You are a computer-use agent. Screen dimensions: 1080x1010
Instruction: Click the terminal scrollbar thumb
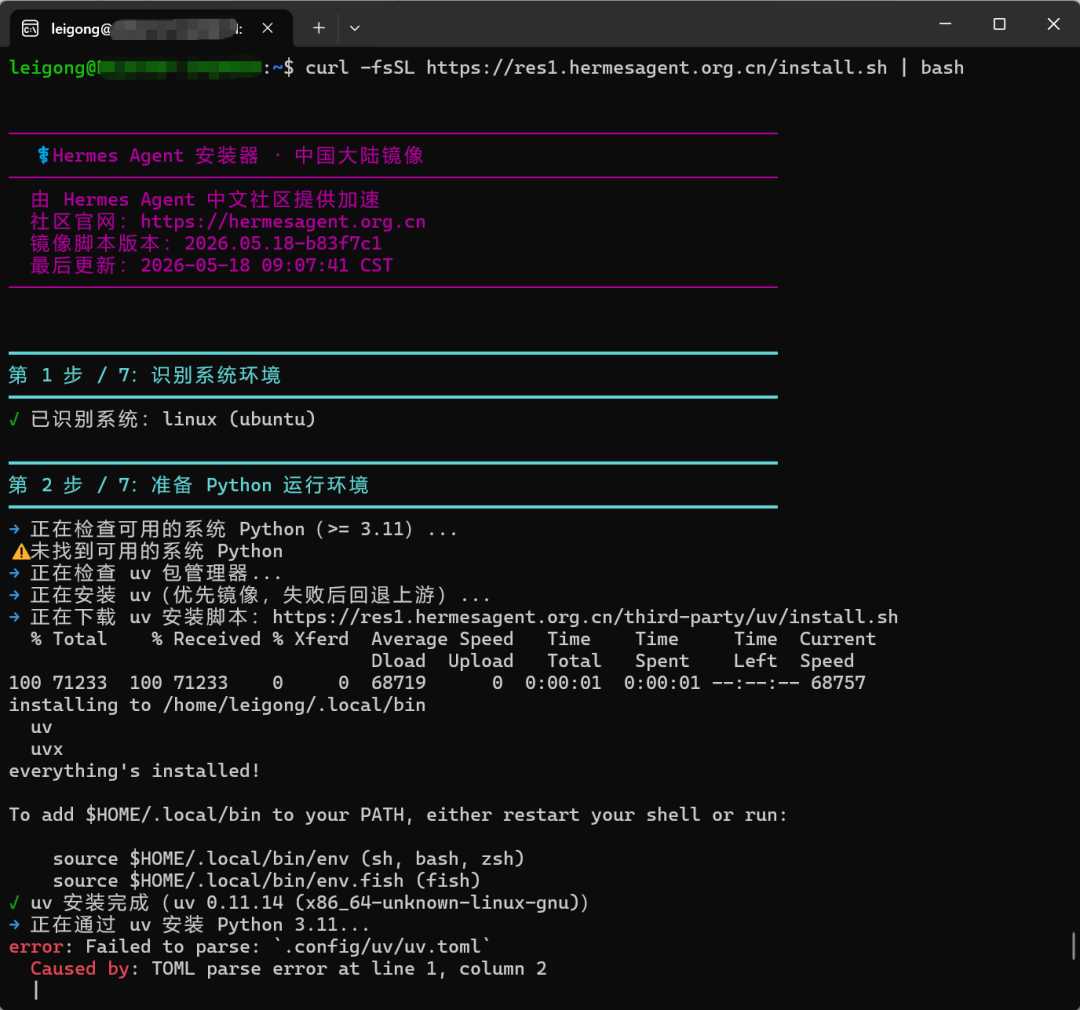pos(1074,945)
